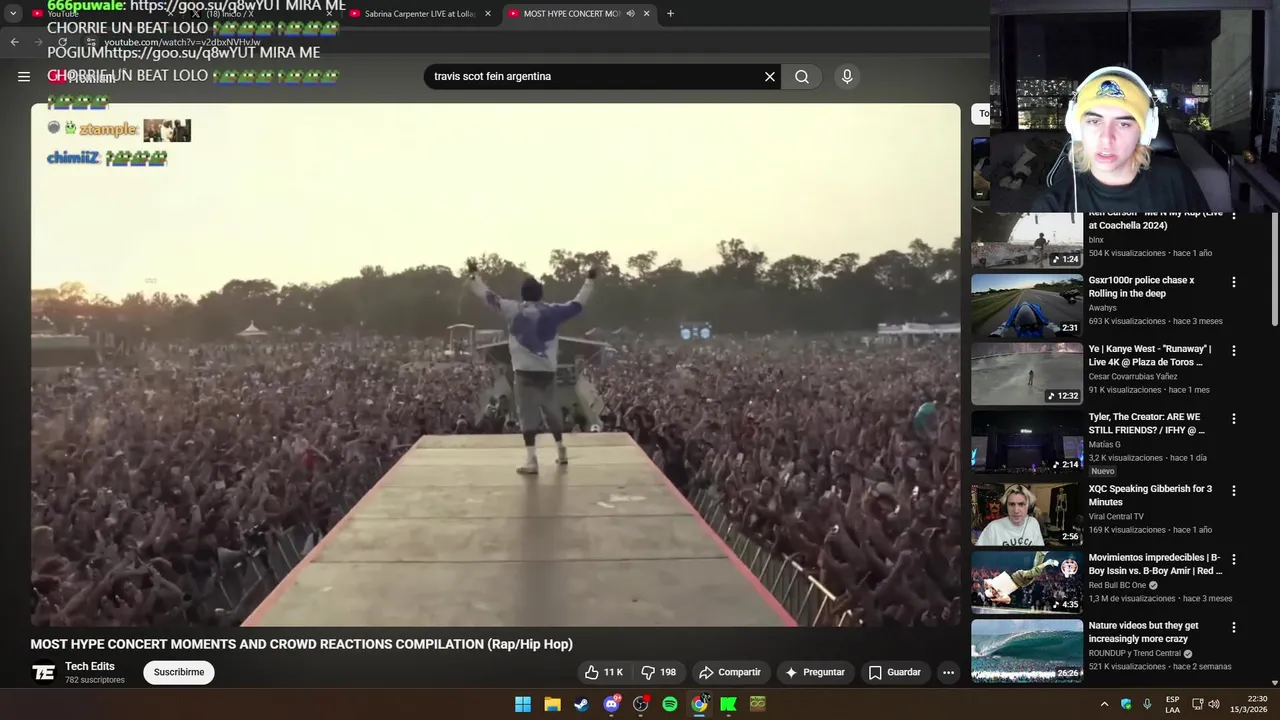This screenshot has height=720, width=1280.
Task: Click the Compartir share button
Action: (730, 672)
